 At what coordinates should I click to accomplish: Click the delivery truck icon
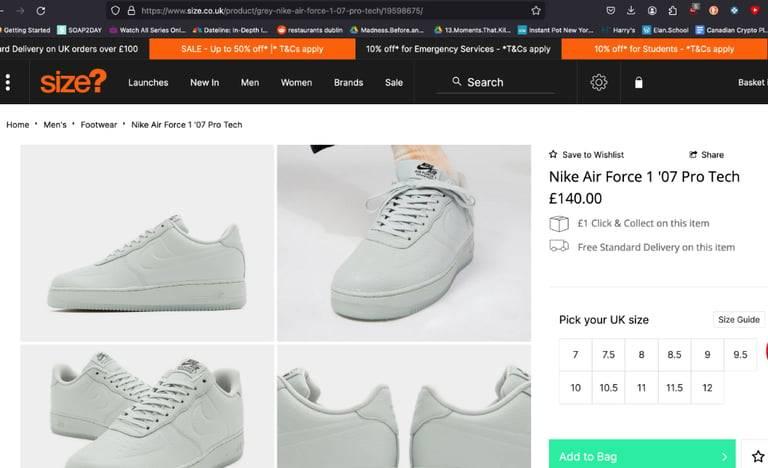559,246
